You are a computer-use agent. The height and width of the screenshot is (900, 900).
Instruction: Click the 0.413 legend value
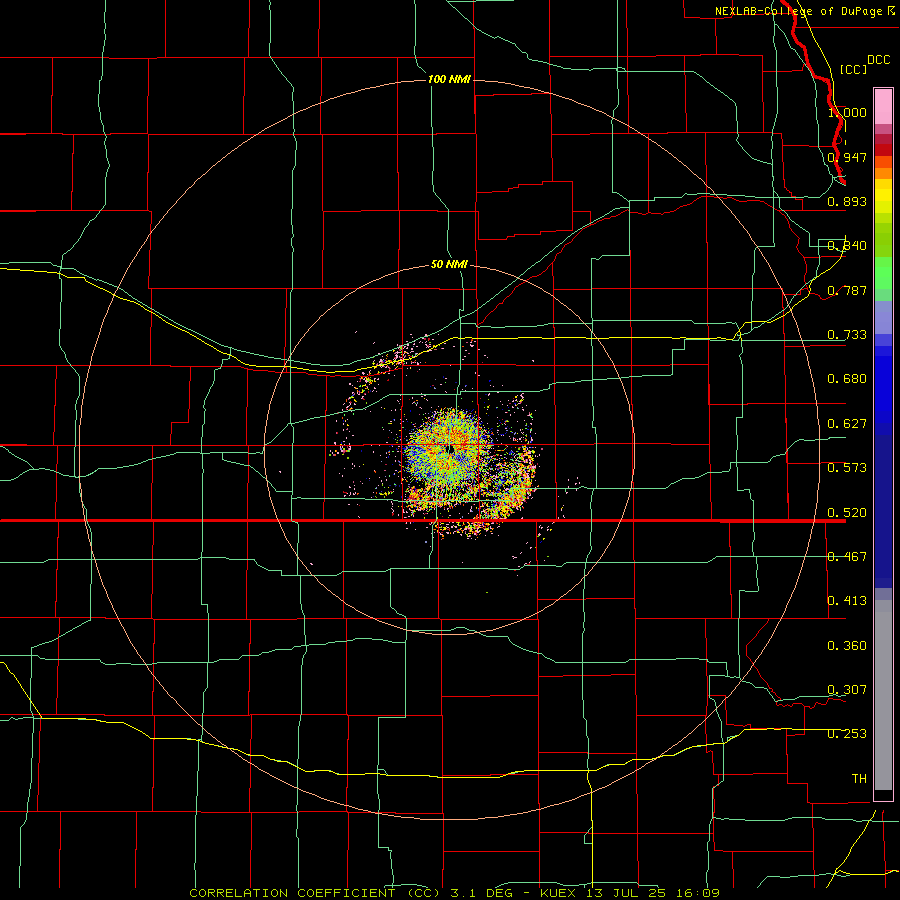(847, 601)
